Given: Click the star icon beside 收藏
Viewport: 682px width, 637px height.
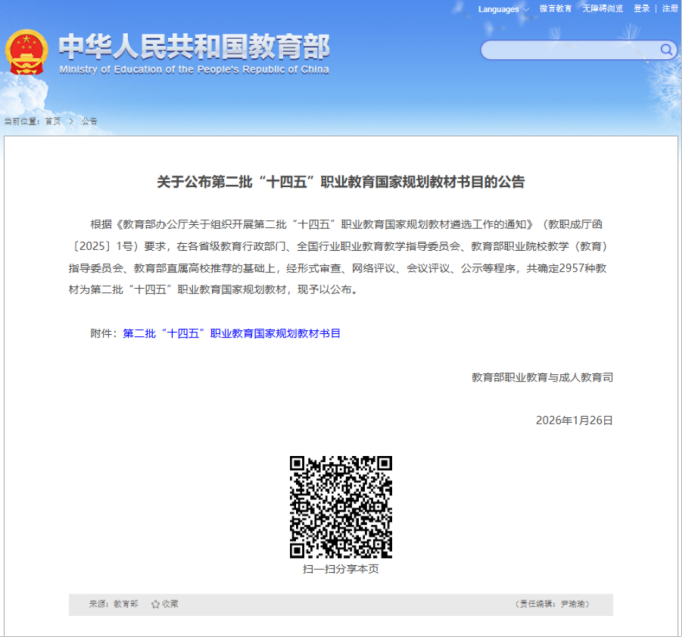Looking at the screenshot, I should coord(155,604).
